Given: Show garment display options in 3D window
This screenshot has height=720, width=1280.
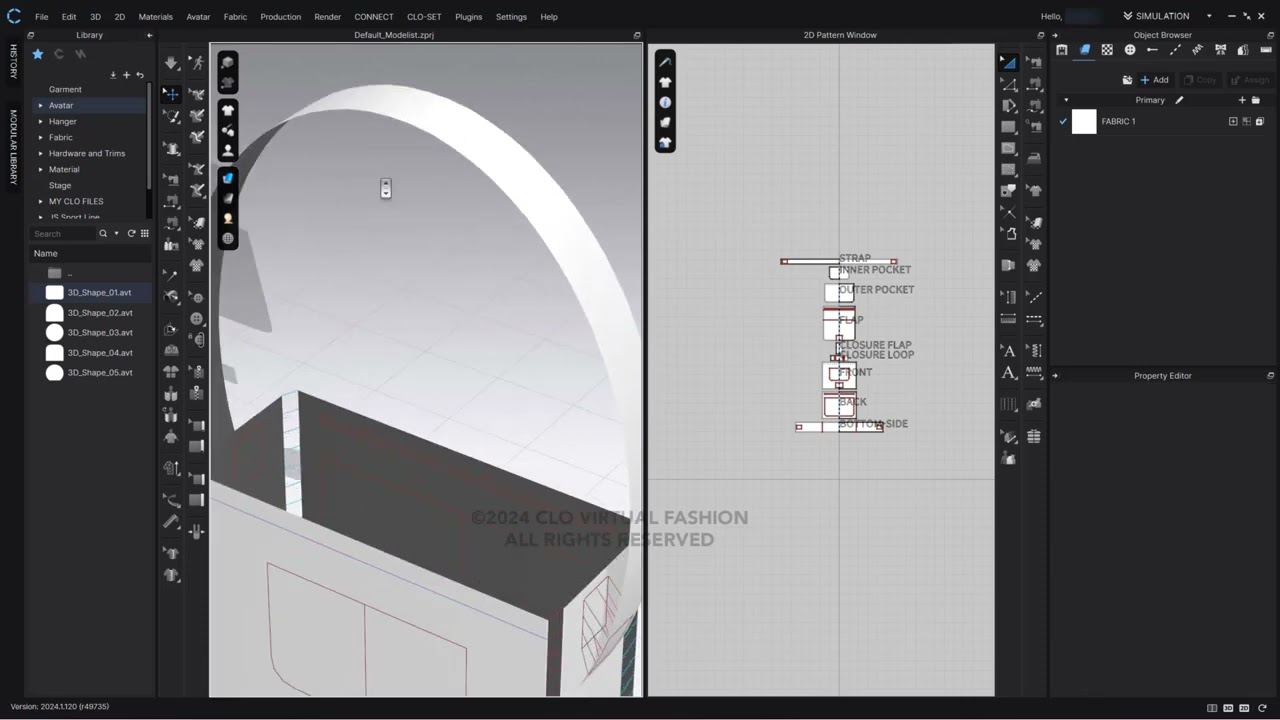Looking at the screenshot, I should coord(228,110).
